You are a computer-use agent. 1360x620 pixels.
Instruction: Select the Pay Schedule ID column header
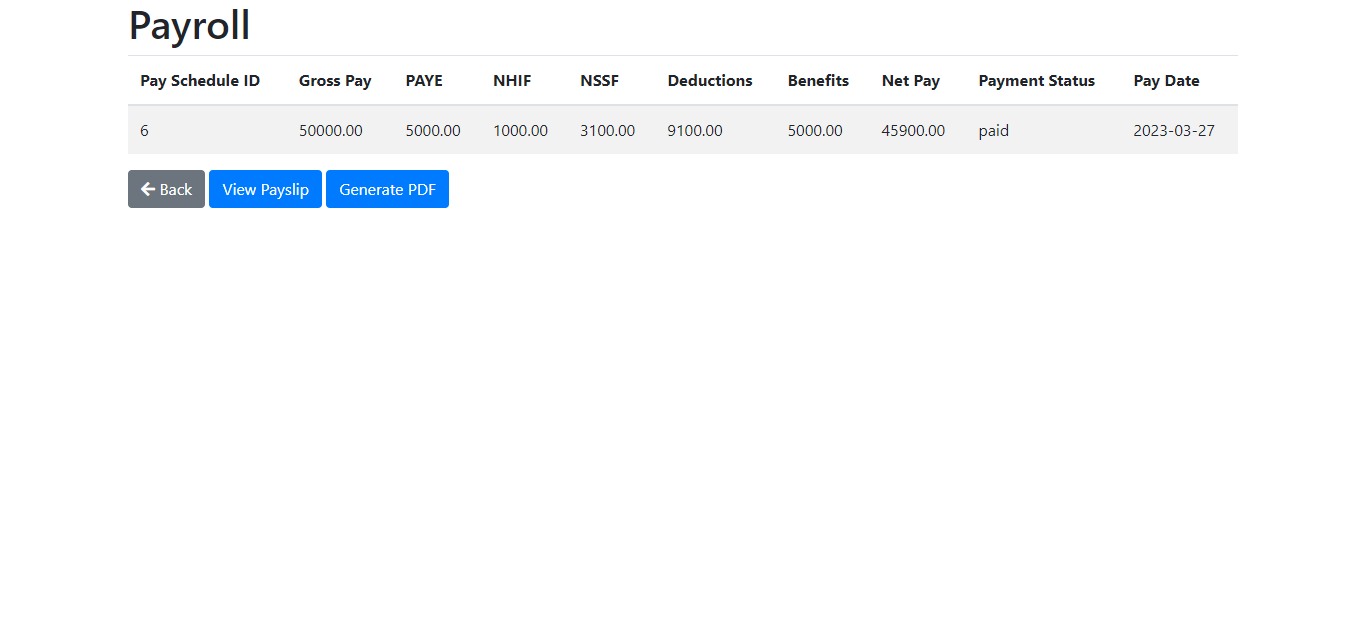click(x=200, y=81)
